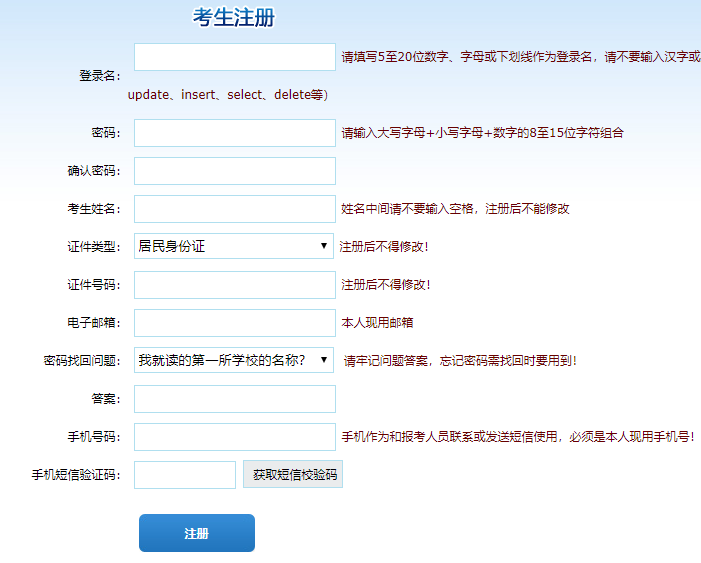
Task: Click the 姓名中间请不要输入空格 hint text
Action: (455, 209)
